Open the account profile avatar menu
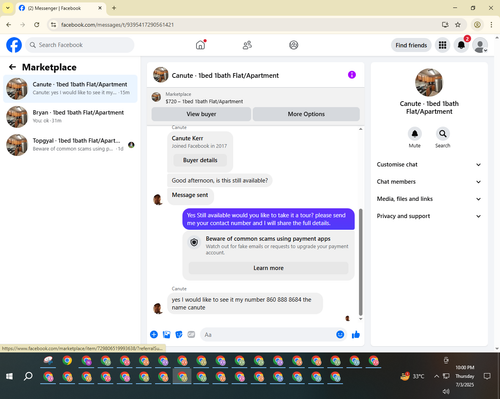 [x=480, y=45]
